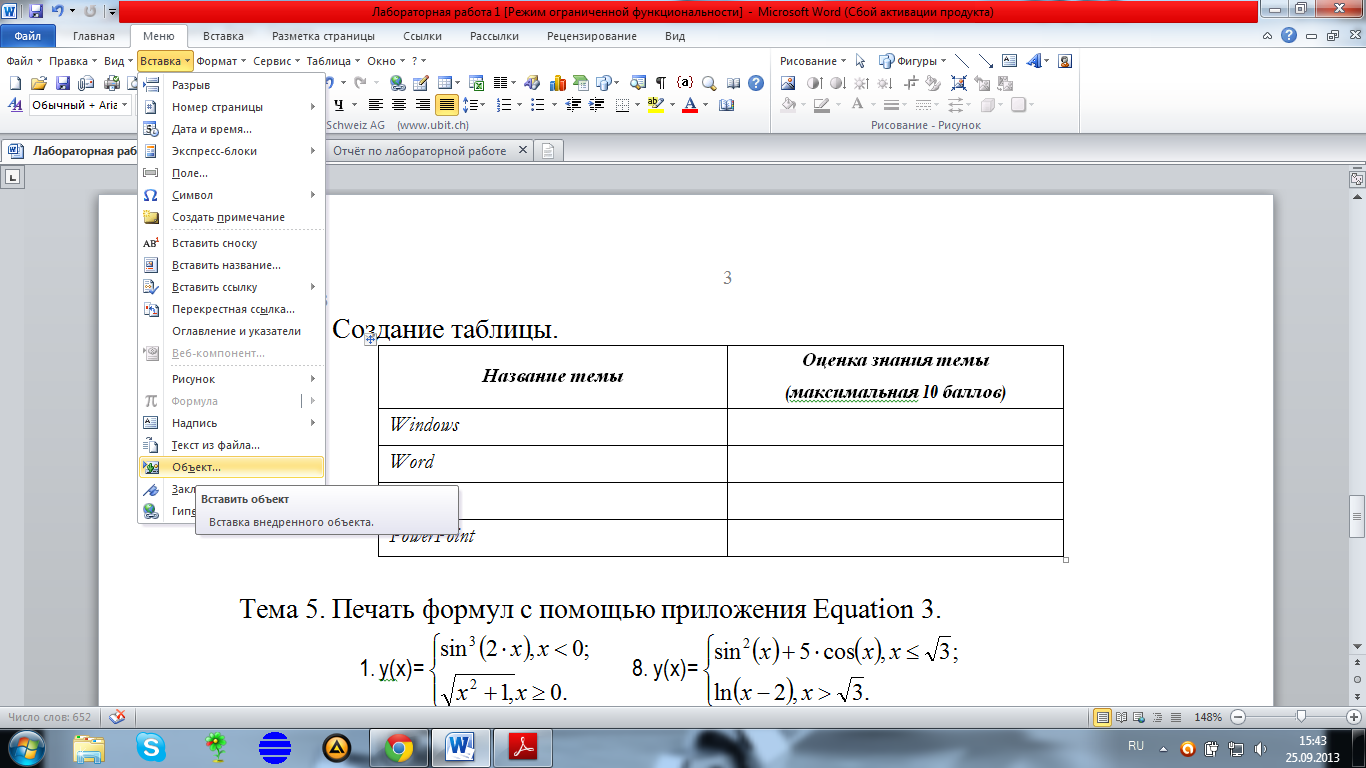Switch to Отчёт по лабораторной работе document tab
This screenshot has height=768, width=1366.
419,151
